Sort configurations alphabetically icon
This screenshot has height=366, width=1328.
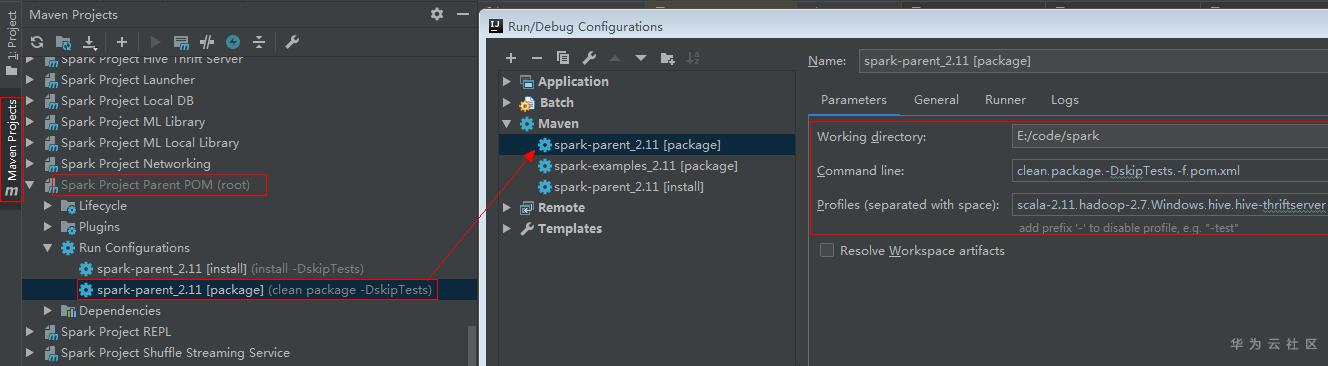694,58
